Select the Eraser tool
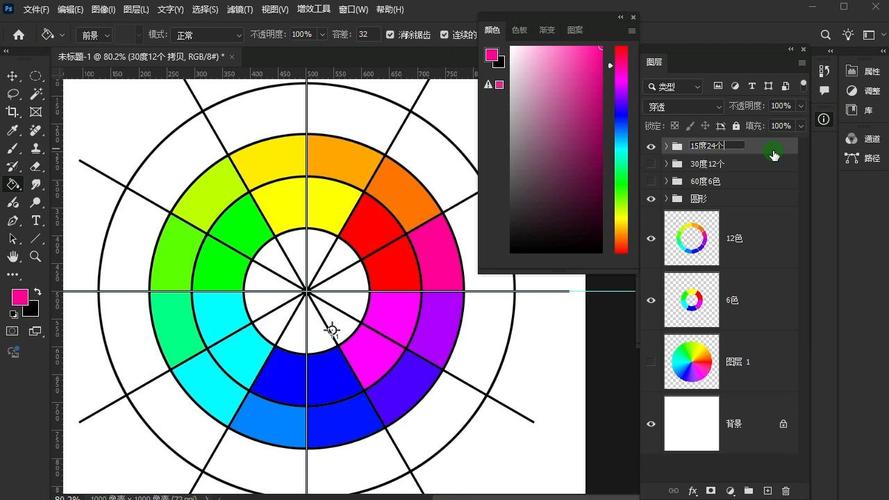The width and height of the screenshot is (889, 500). click(x=35, y=167)
